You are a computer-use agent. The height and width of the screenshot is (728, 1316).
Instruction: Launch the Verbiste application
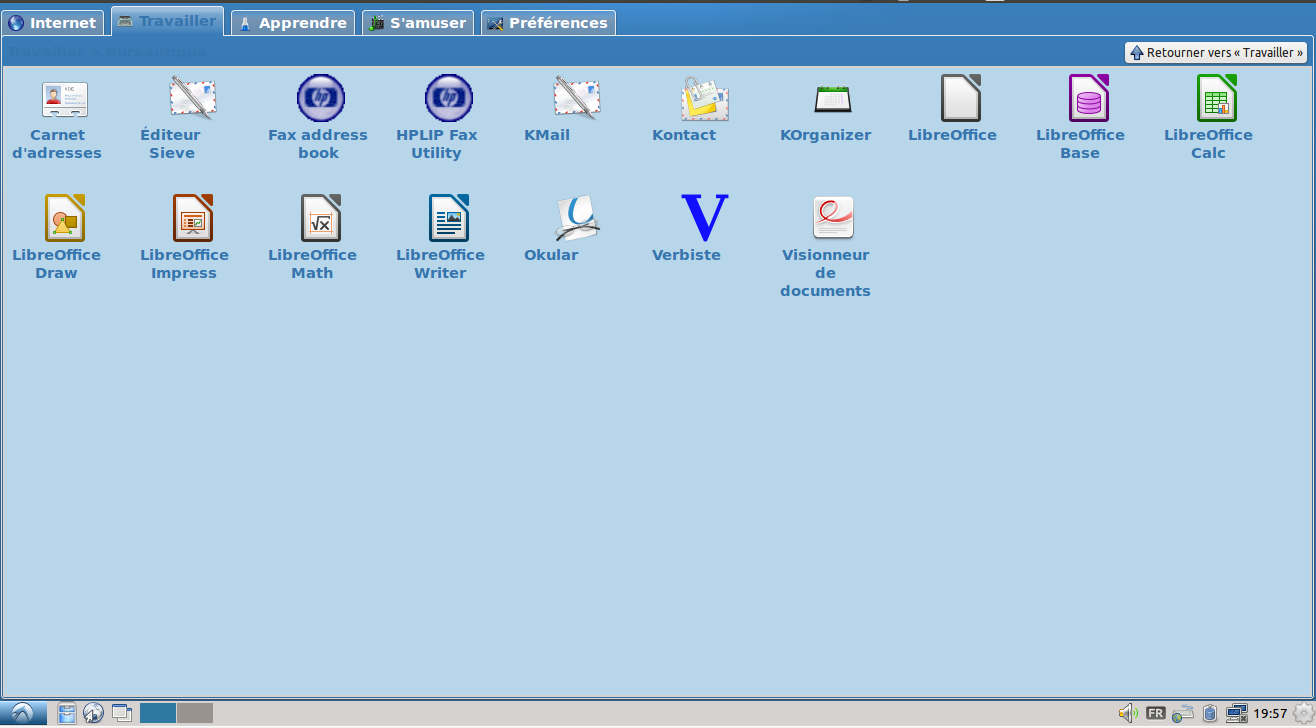click(704, 219)
